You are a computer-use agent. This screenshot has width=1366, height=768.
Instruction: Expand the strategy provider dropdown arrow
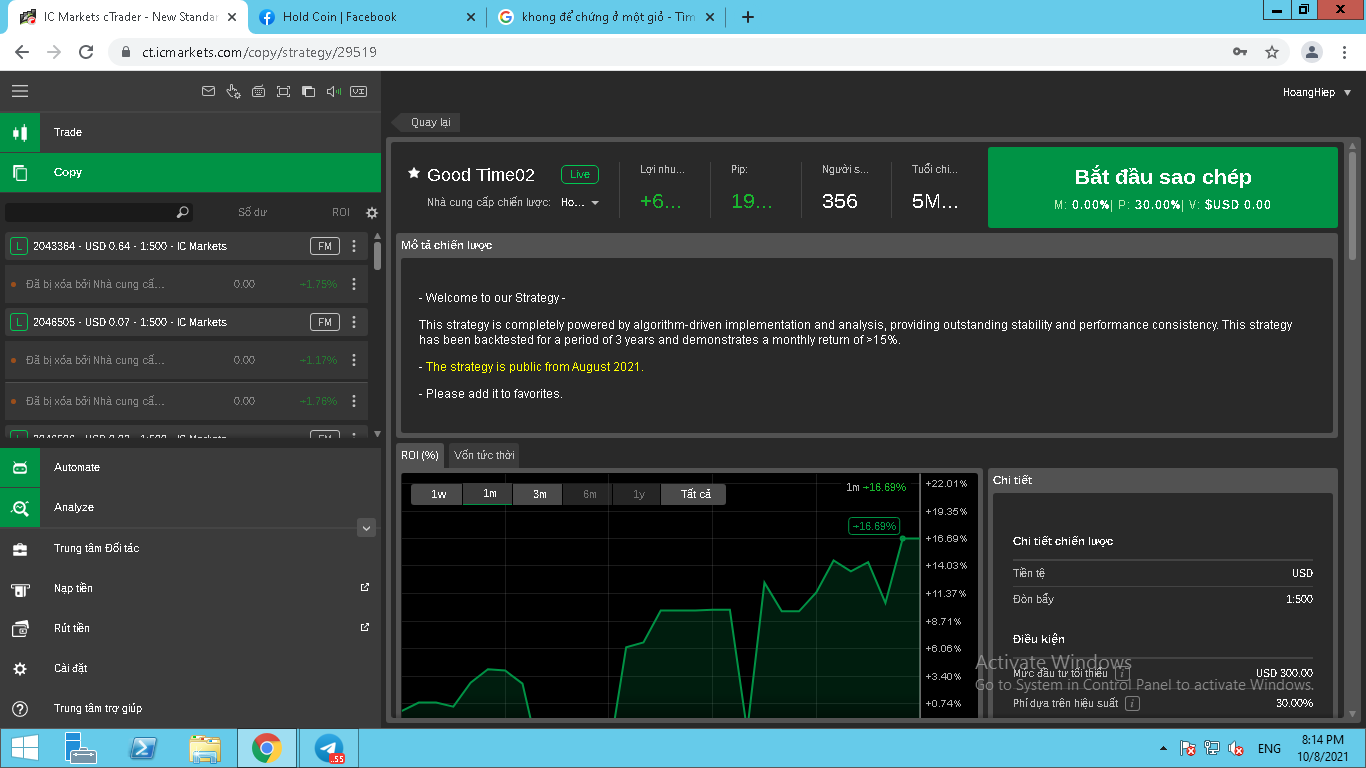(x=595, y=203)
